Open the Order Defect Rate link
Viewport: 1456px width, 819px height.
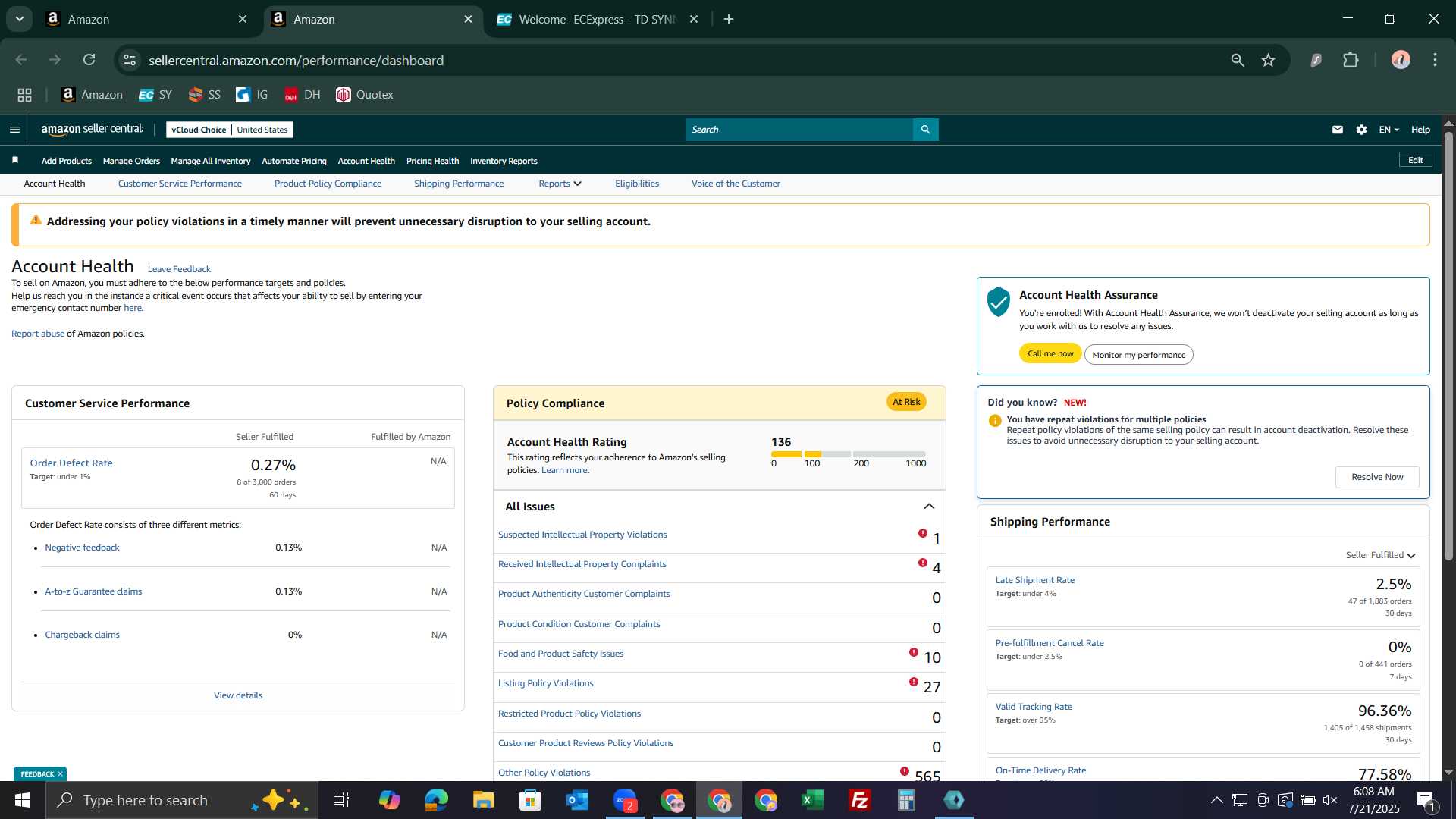71,463
